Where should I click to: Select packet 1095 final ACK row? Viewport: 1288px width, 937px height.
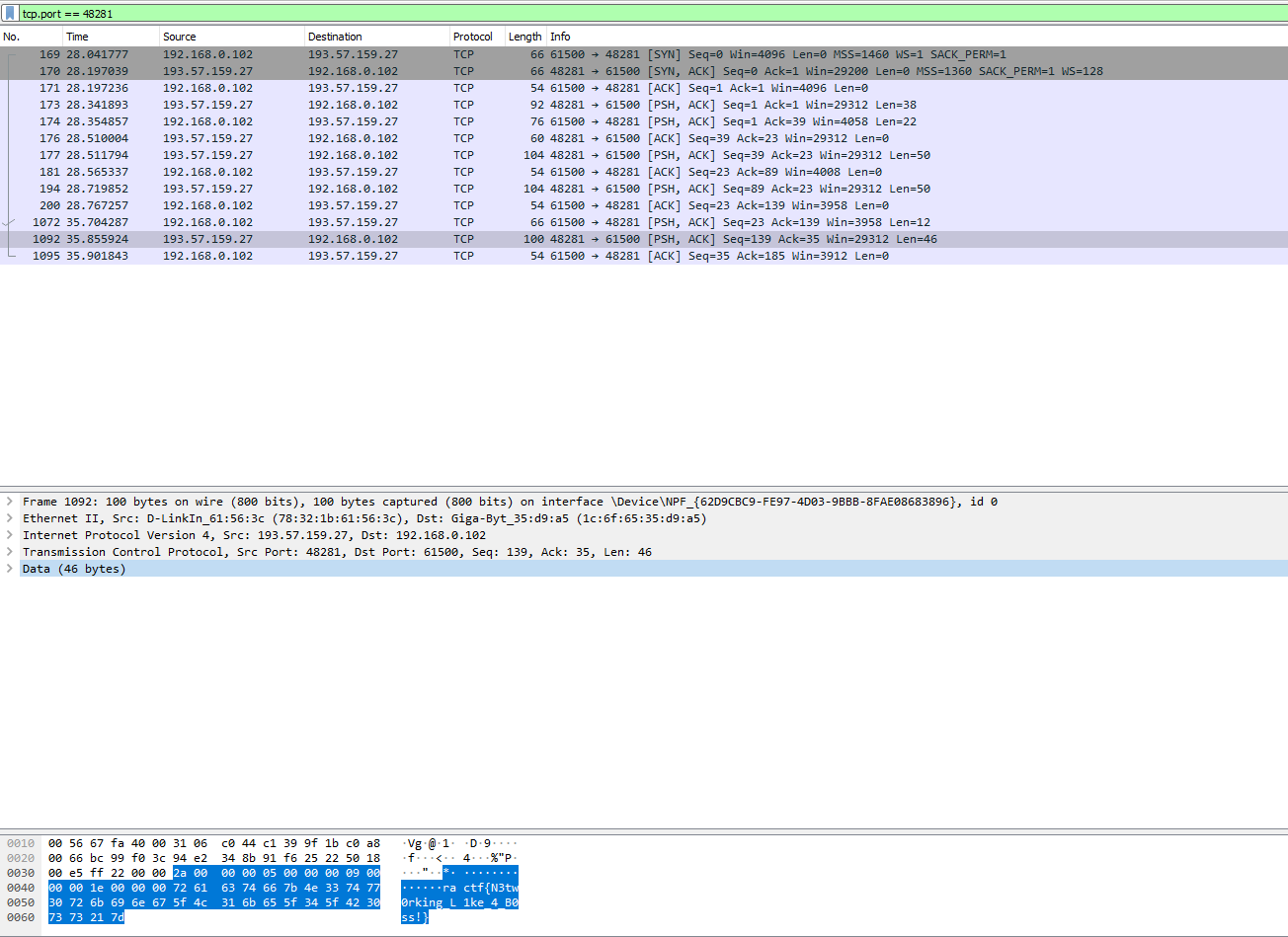coord(644,256)
